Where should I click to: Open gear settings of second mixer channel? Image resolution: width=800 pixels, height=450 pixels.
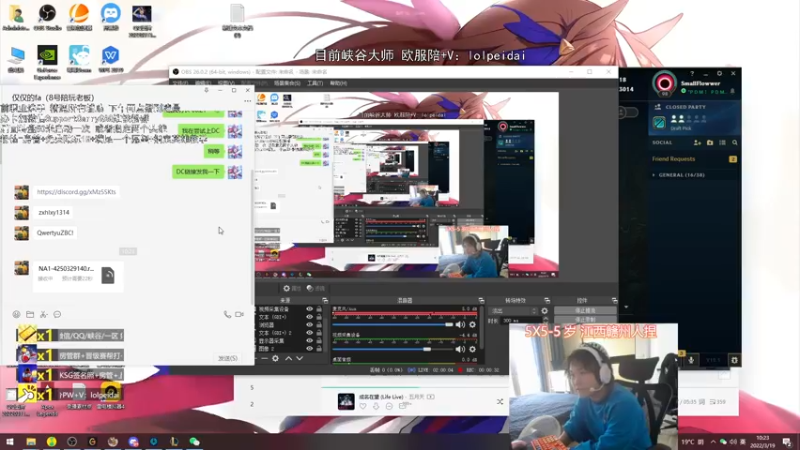click(x=472, y=349)
